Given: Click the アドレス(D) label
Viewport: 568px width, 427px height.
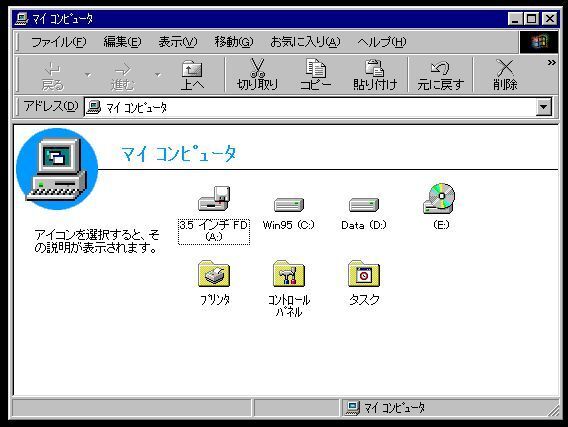Looking at the screenshot, I should (51, 106).
